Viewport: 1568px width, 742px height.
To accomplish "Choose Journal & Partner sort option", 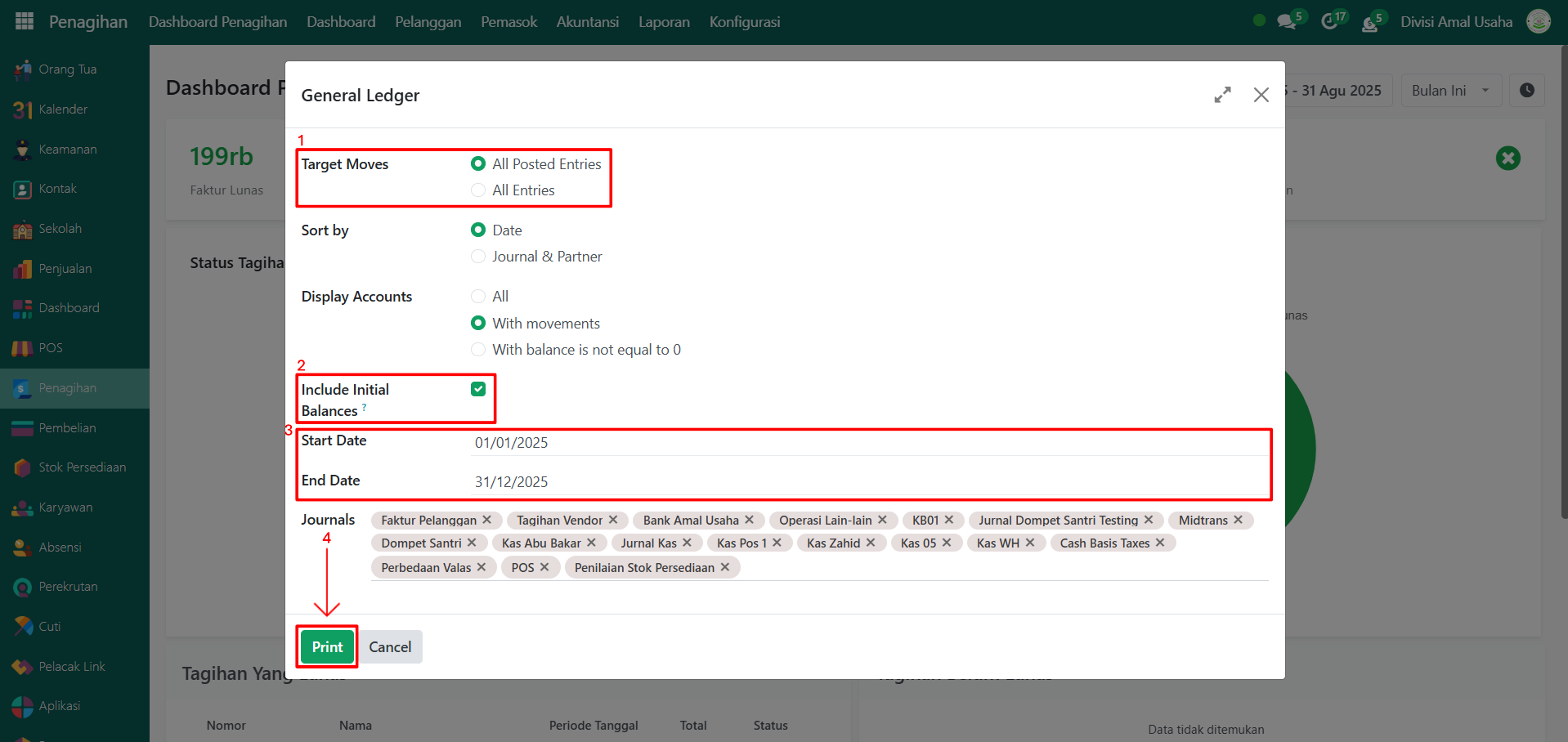I will point(478,257).
